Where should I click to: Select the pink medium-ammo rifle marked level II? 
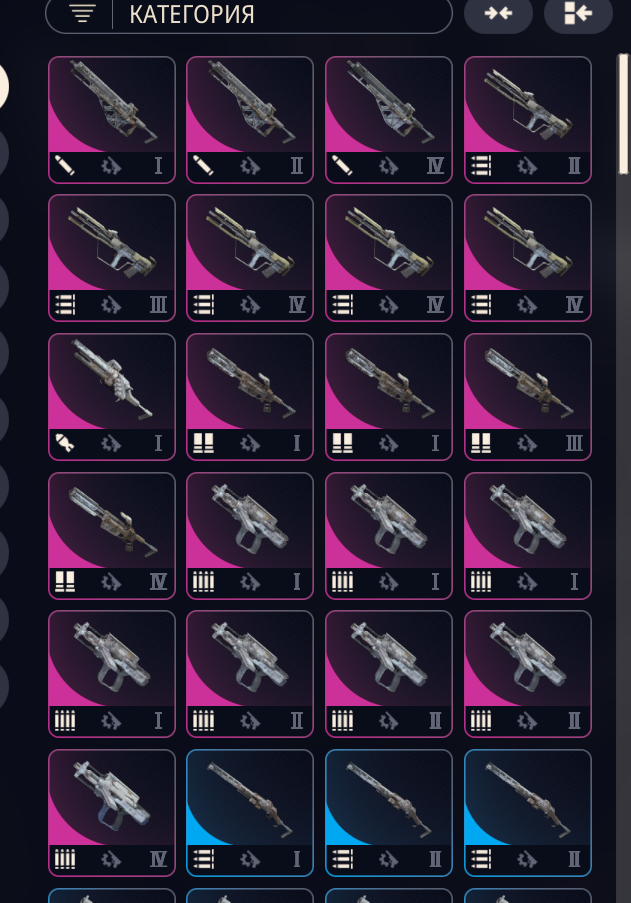tap(527, 120)
